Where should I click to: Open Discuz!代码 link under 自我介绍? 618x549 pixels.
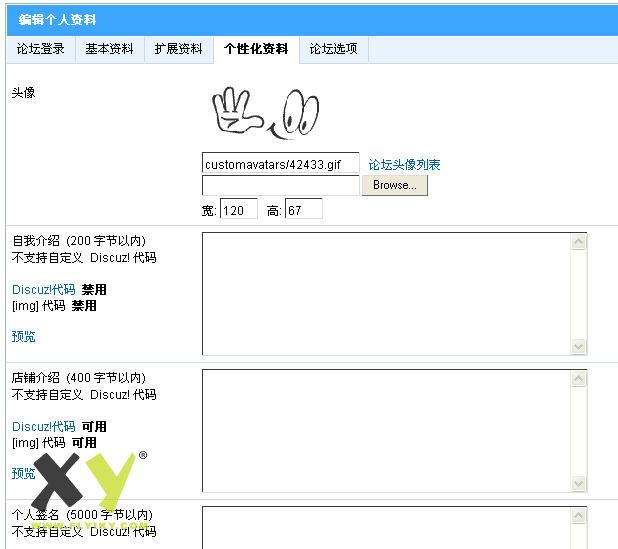point(43,290)
